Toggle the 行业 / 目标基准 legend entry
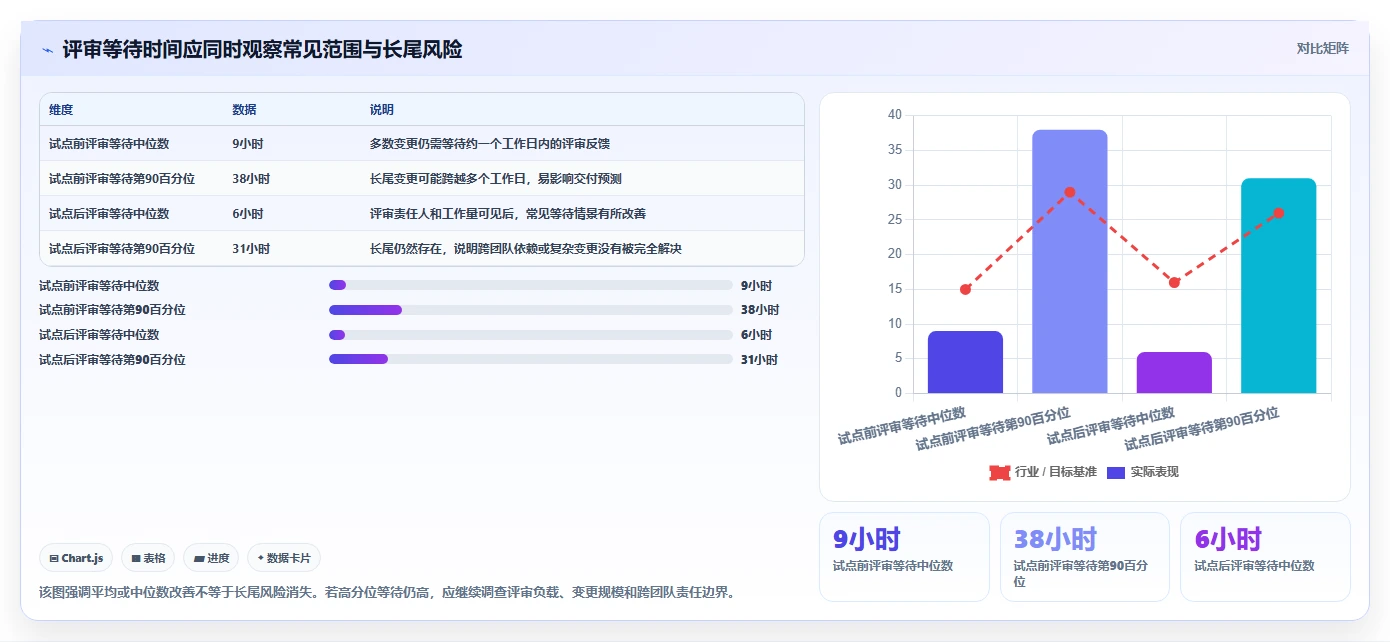This screenshot has height=642, width=1390. [x=1043, y=472]
